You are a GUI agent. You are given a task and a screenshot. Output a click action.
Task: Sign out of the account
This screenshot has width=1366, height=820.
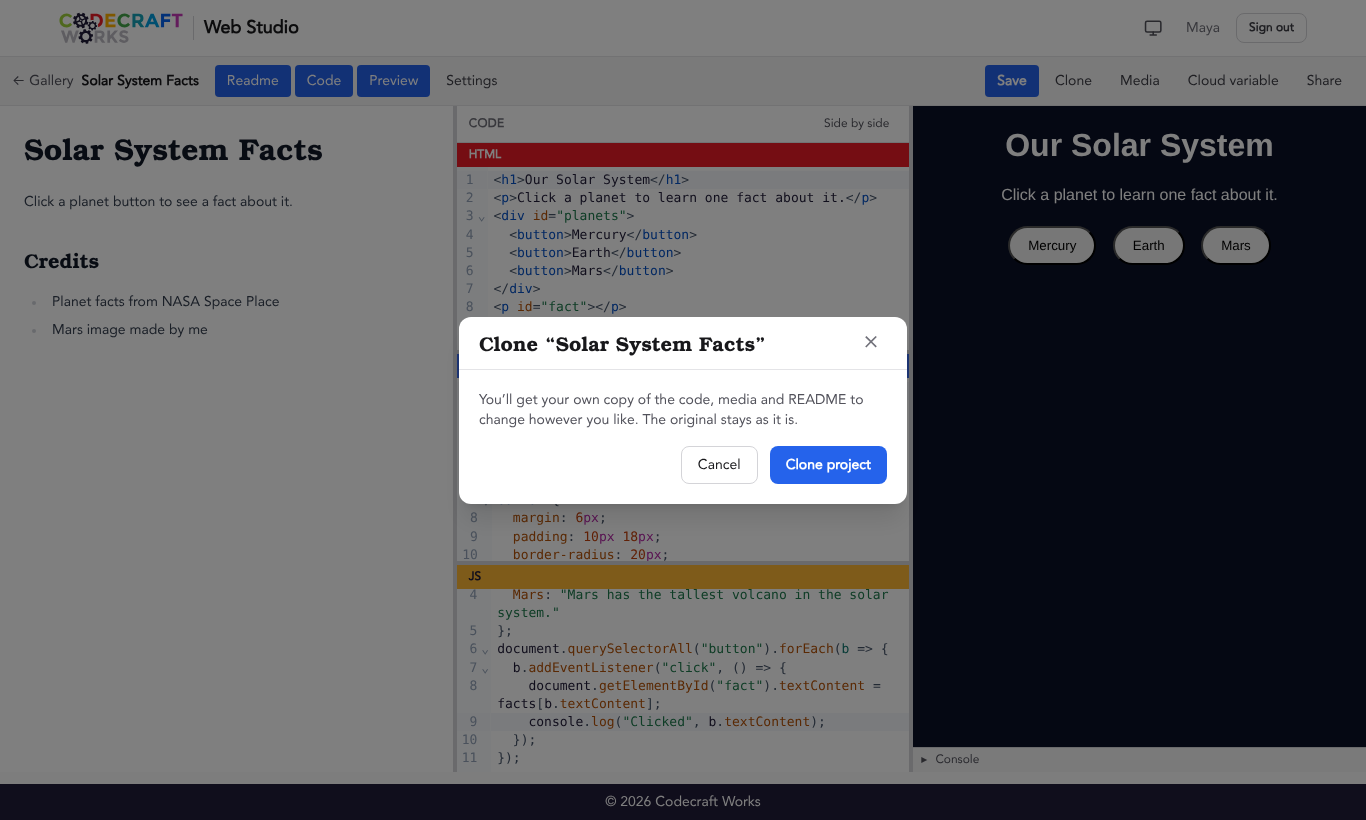(x=1271, y=28)
